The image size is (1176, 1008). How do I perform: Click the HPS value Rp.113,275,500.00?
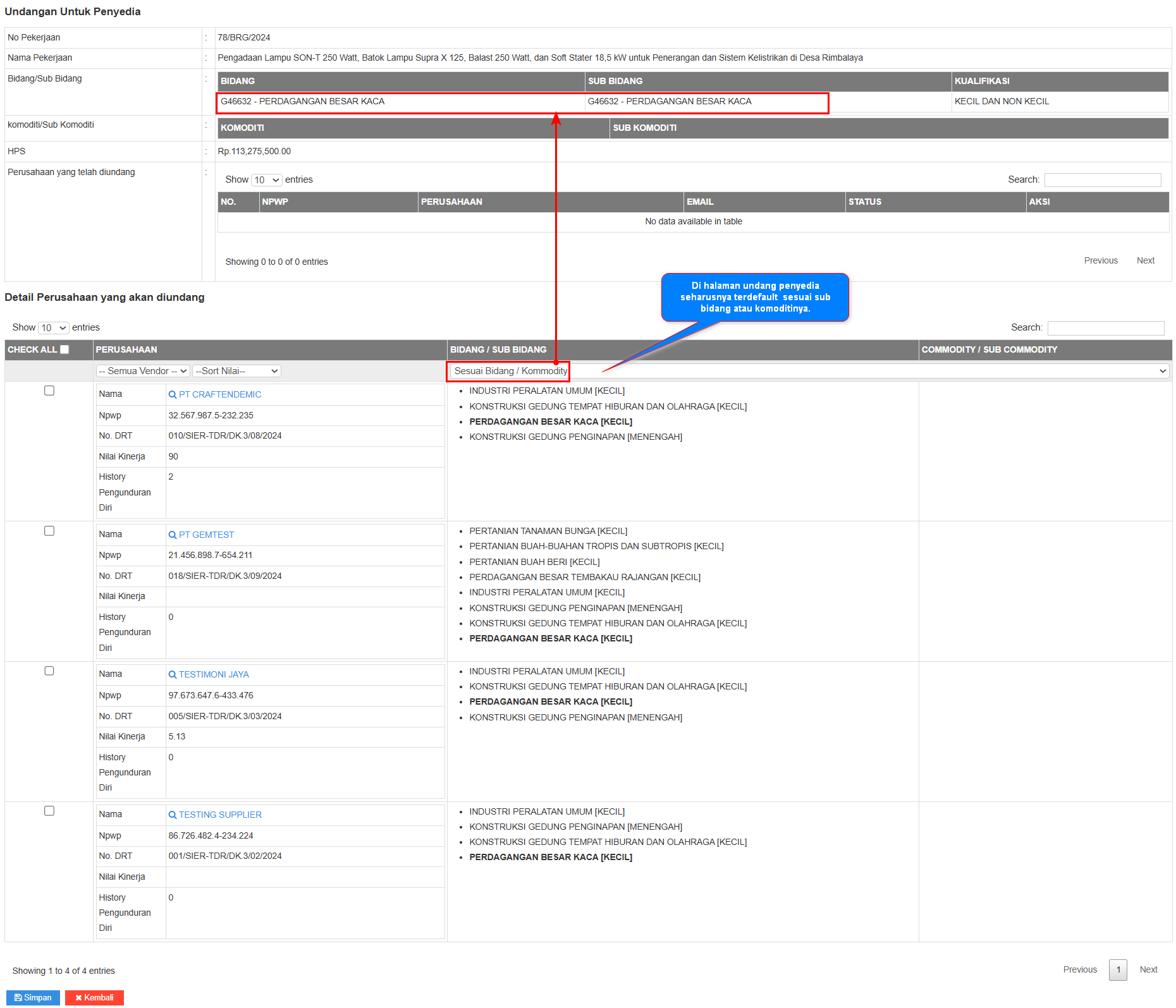(254, 152)
